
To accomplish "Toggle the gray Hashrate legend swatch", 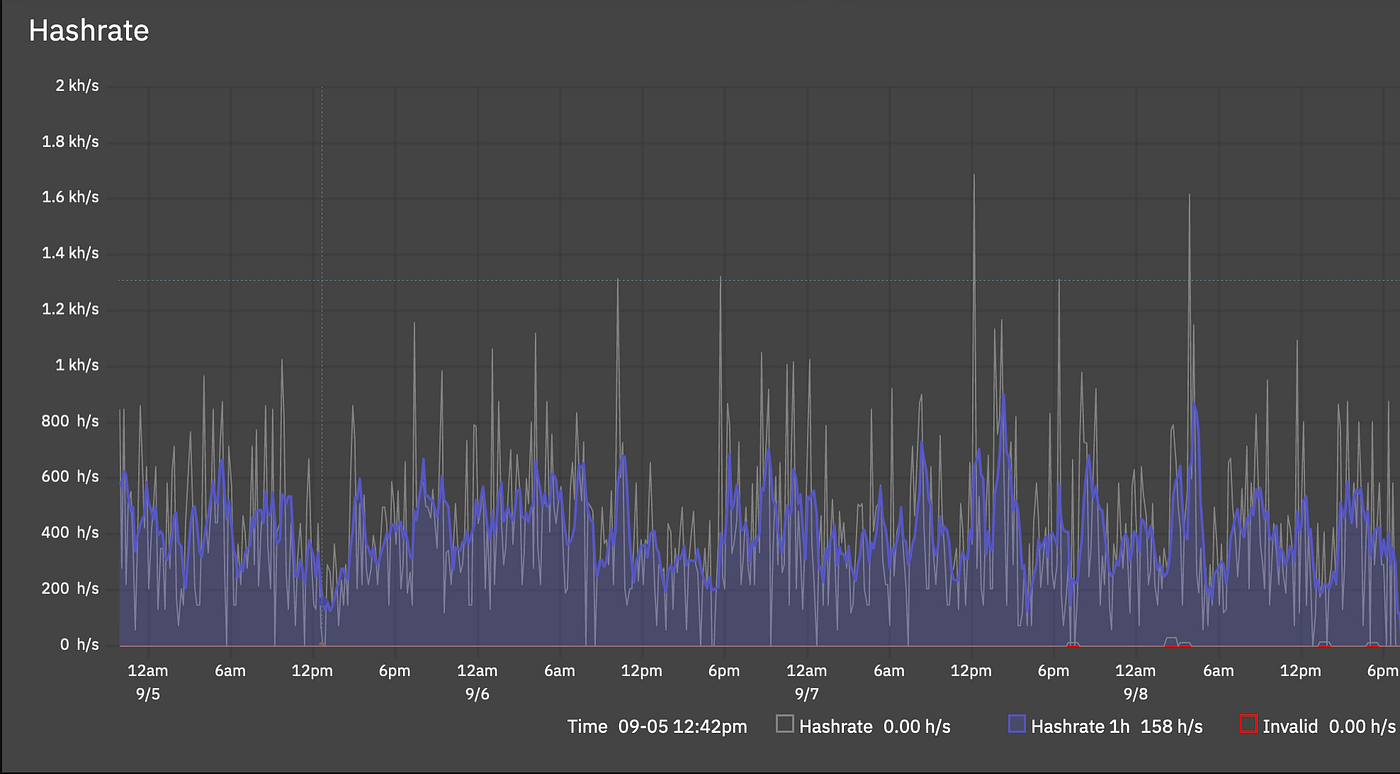I will tap(785, 725).
